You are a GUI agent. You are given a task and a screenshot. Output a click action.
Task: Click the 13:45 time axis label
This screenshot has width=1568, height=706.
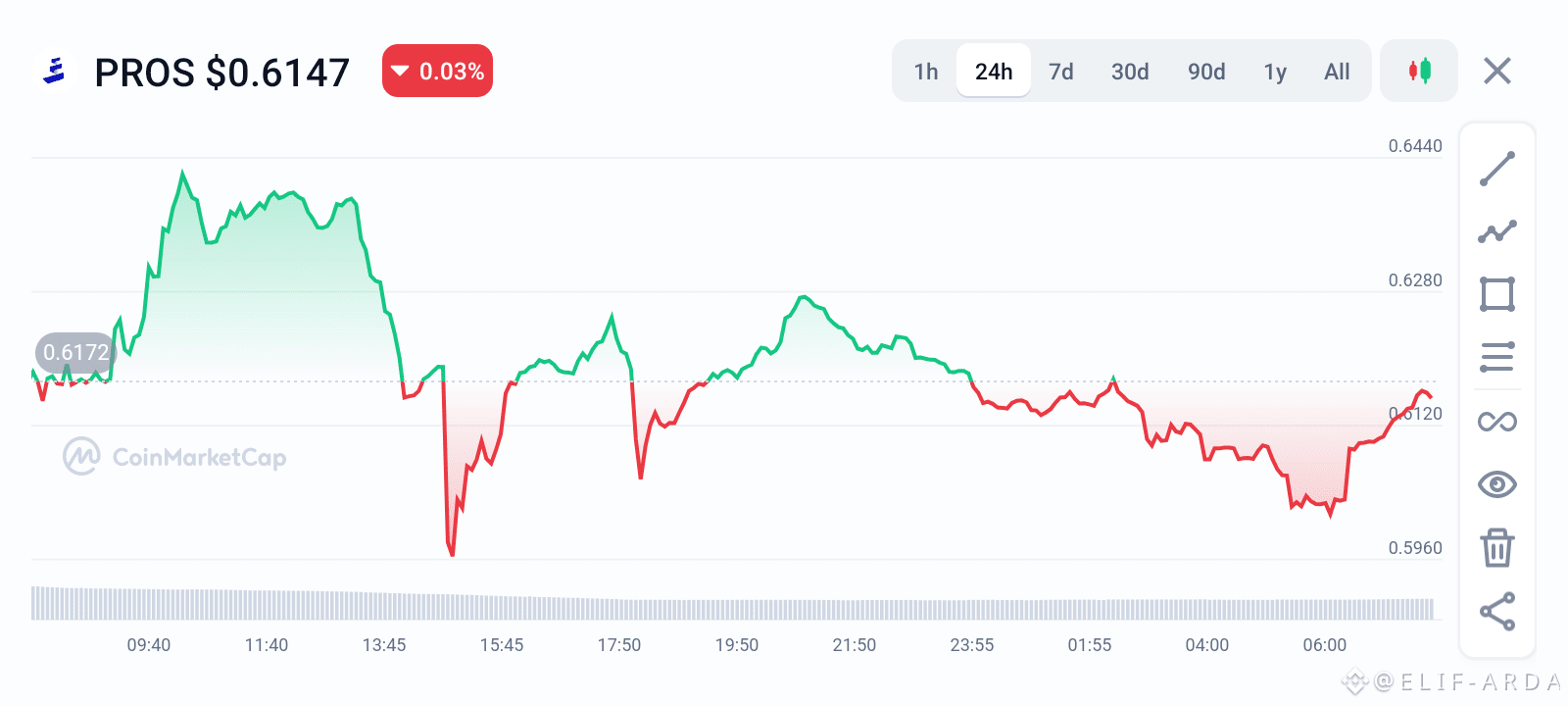point(384,645)
